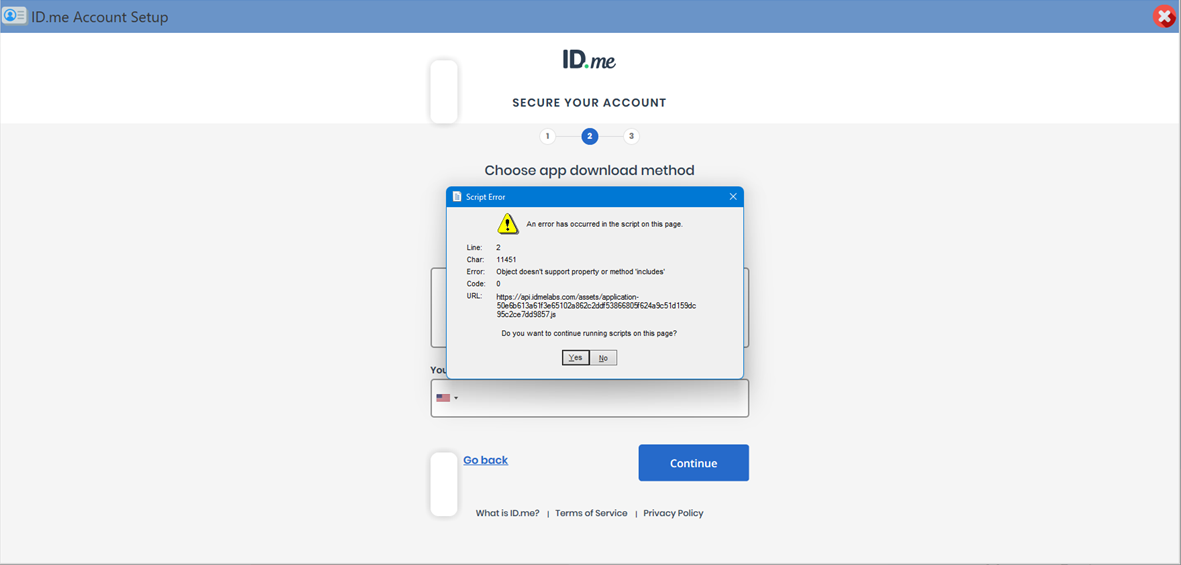Click the Char value 11451
Viewport: 1181px width, 565px height.
coord(506,259)
